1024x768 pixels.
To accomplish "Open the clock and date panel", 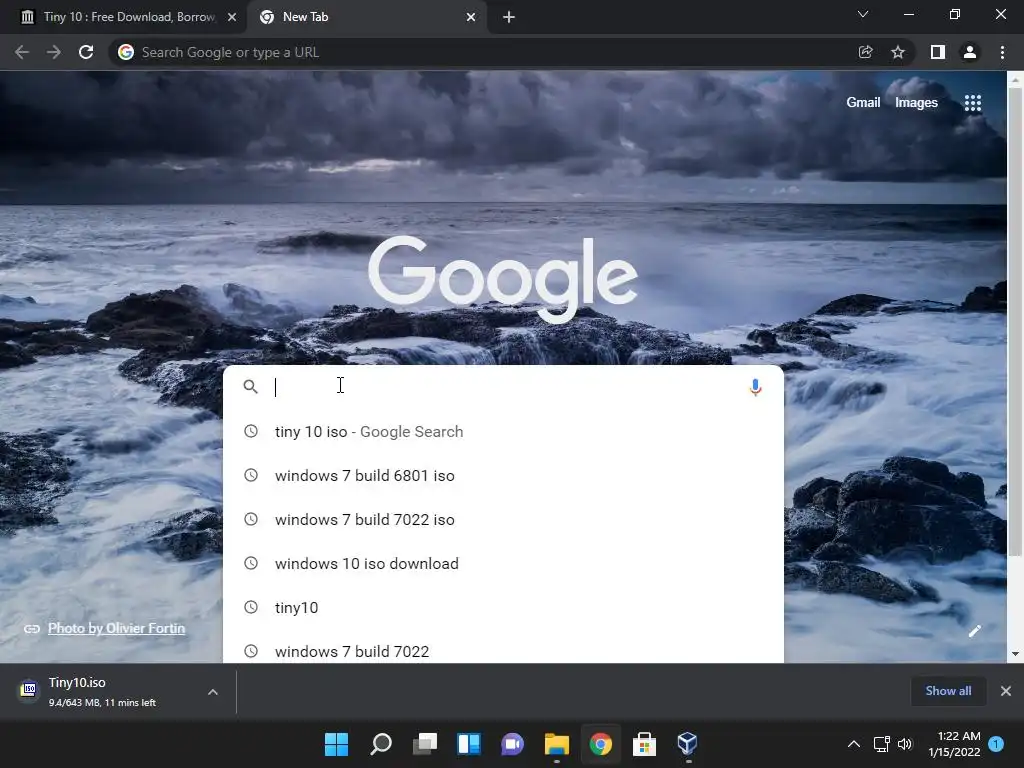I will pos(954,744).
